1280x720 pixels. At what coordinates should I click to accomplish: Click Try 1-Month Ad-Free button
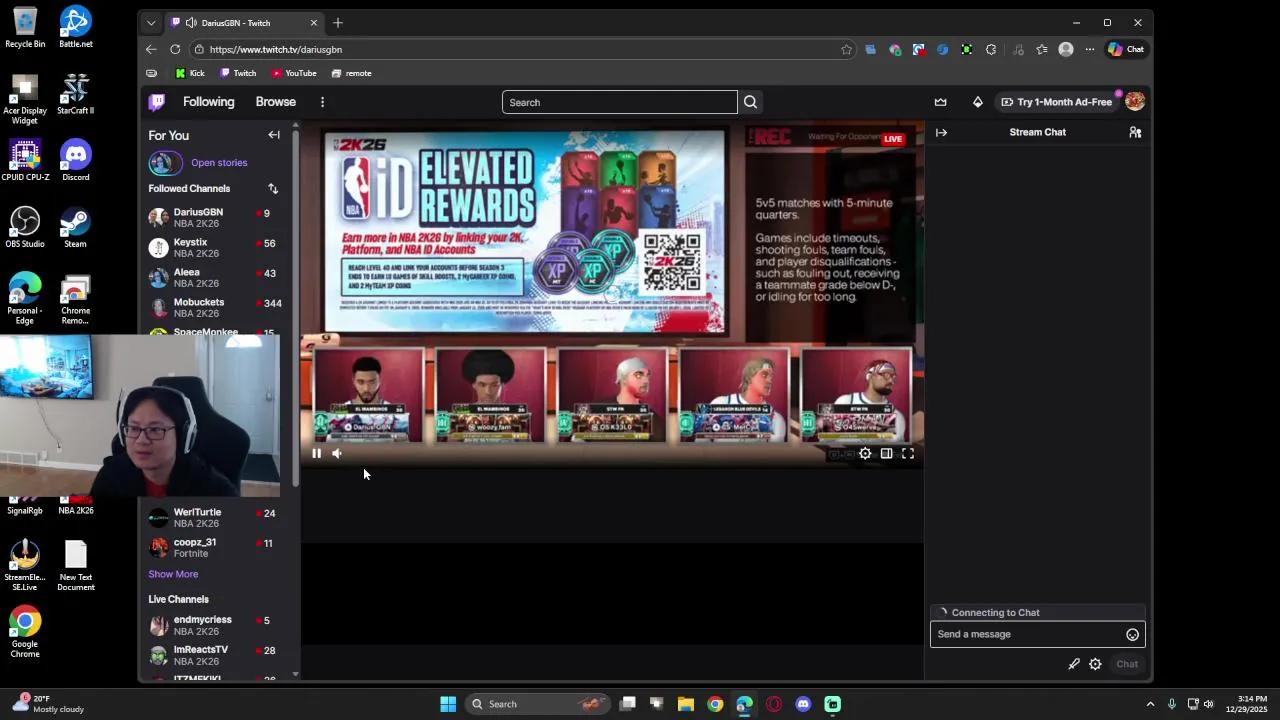1056,102
